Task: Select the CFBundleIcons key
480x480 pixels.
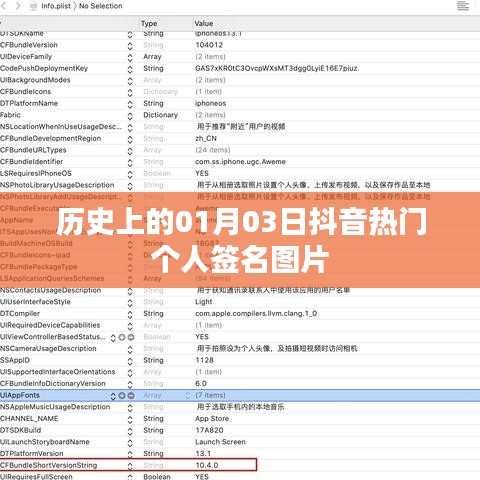Action: (x=26, y=91)
